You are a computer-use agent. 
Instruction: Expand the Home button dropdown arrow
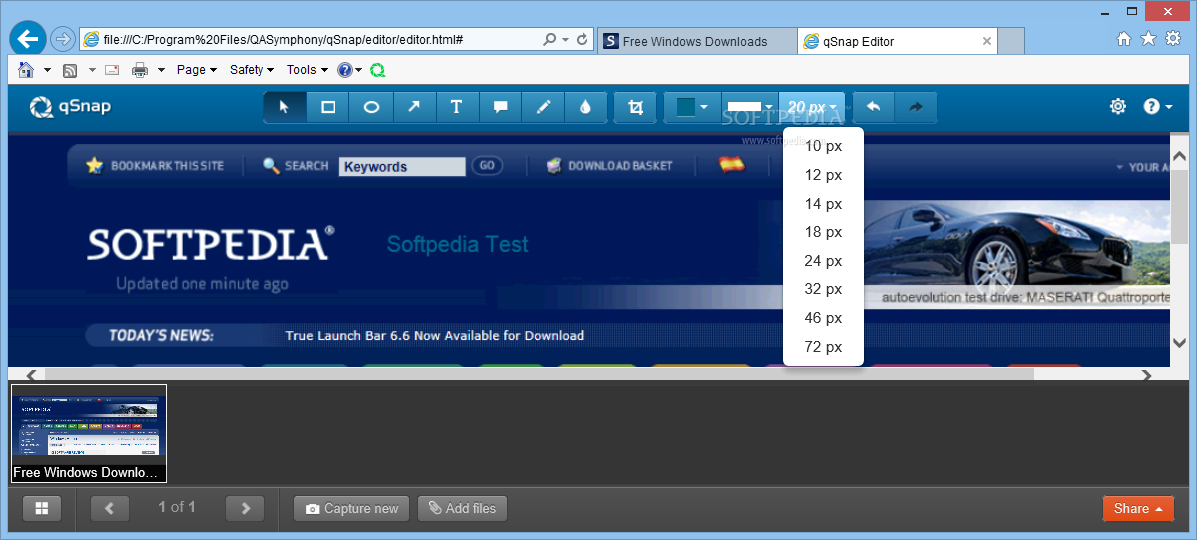(47, 70)
